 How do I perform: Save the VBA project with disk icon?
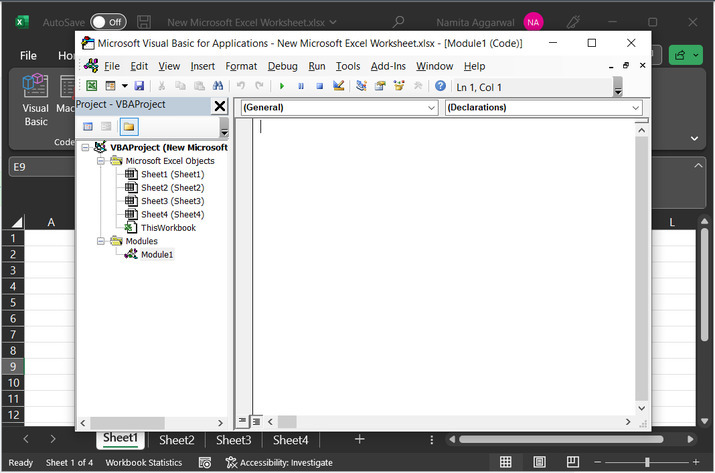[x=140, y=86]
